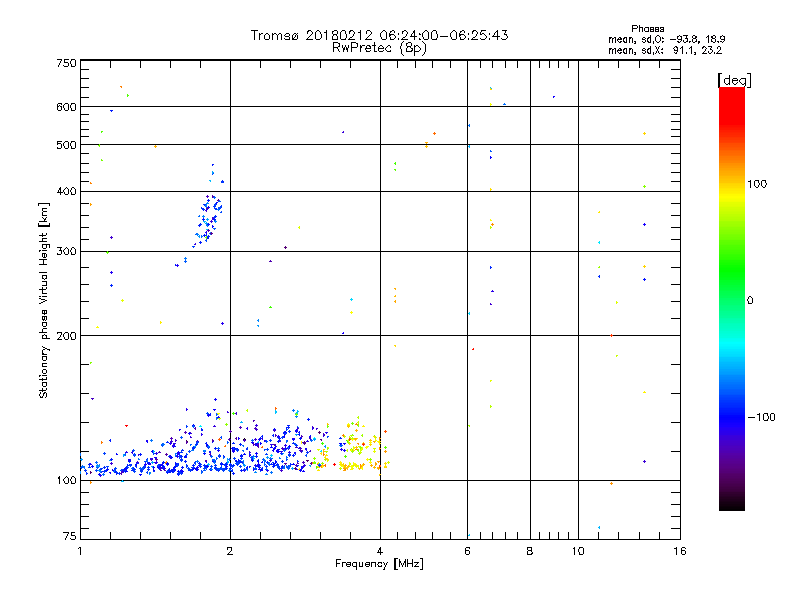Click x-axis tick label "1"
This screenshot has height=600, width=800.
[x=80, y=551]
